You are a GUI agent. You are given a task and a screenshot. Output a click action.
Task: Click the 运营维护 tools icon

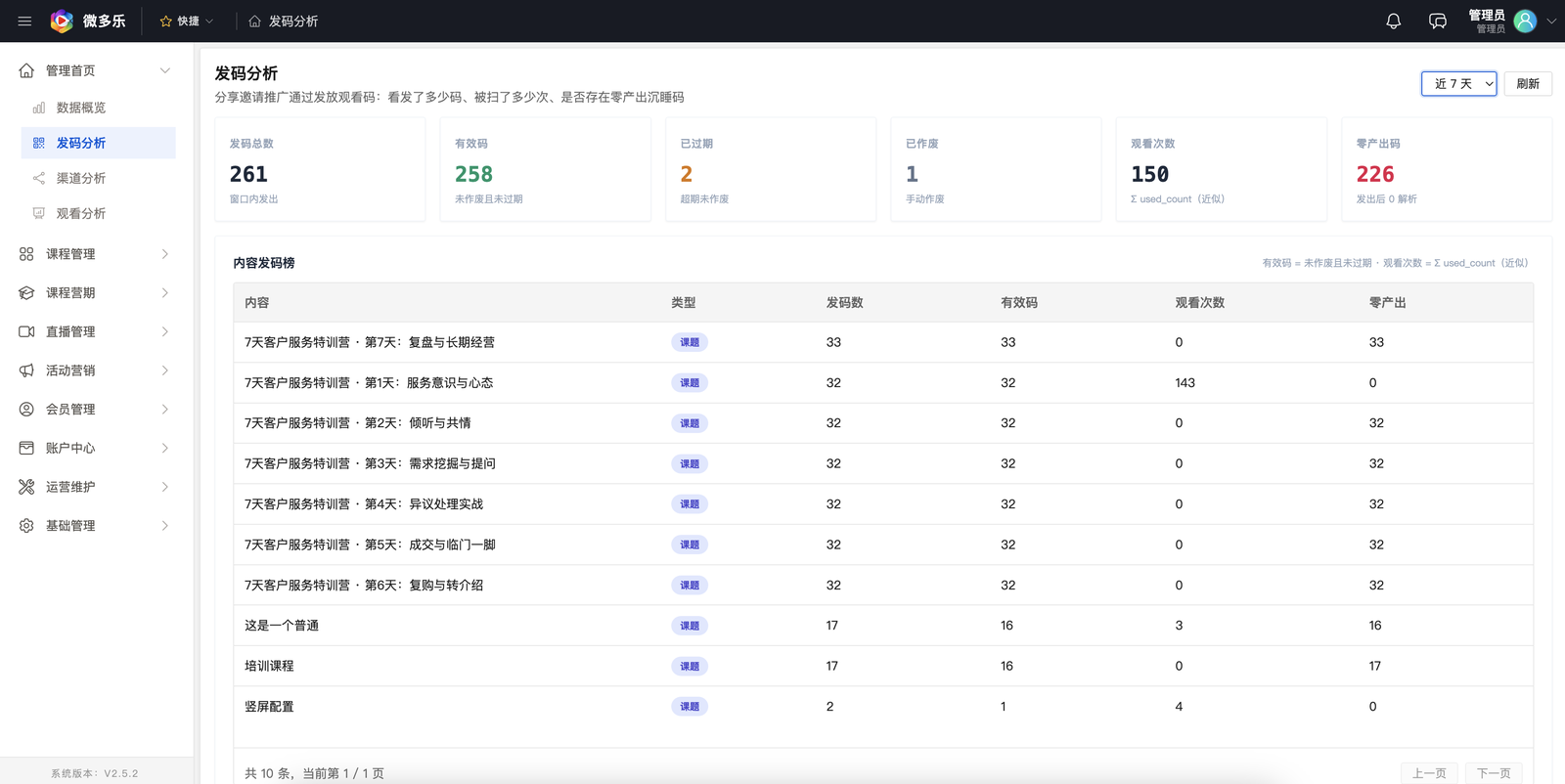26,487
